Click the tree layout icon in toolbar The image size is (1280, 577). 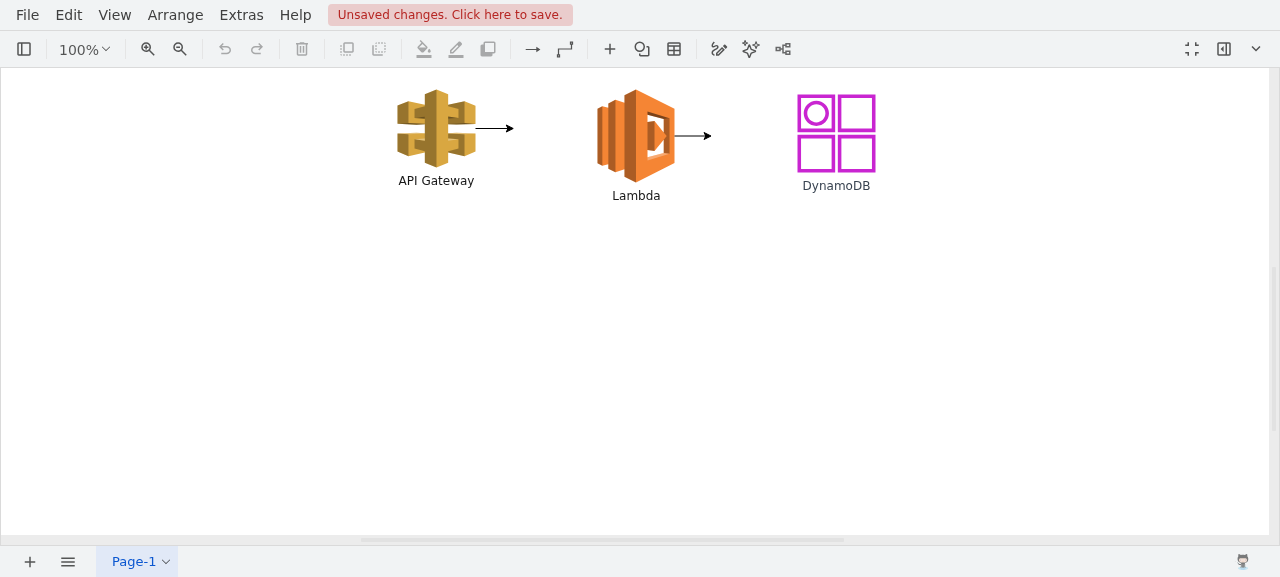[783, 49]
